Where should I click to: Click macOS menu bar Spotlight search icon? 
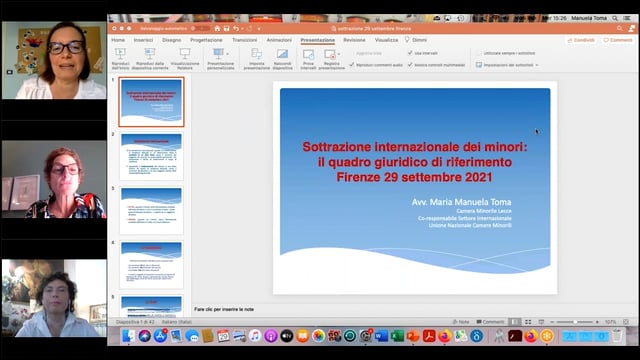[x=615, y=18]
